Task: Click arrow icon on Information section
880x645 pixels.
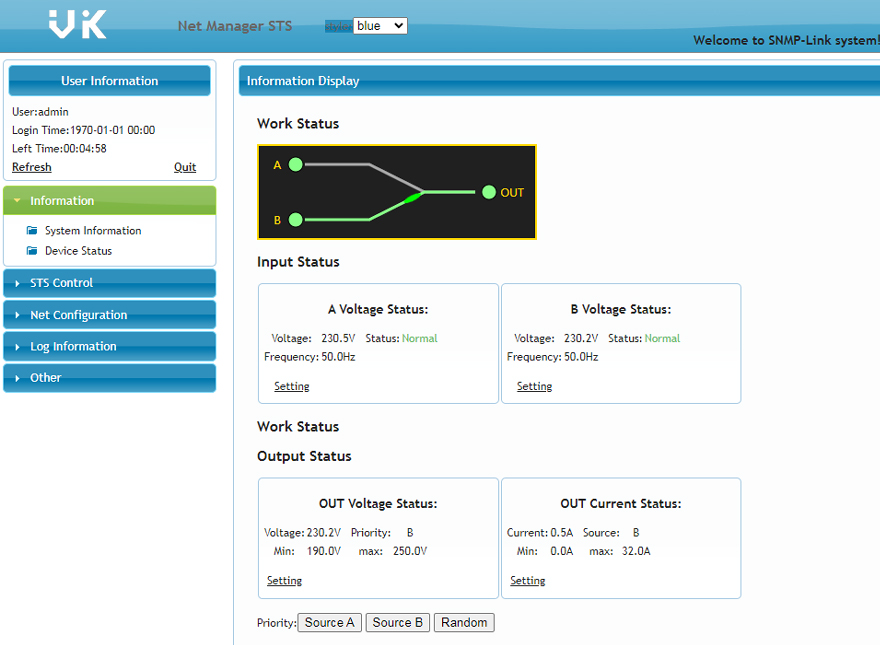Action: pos(17,201)
